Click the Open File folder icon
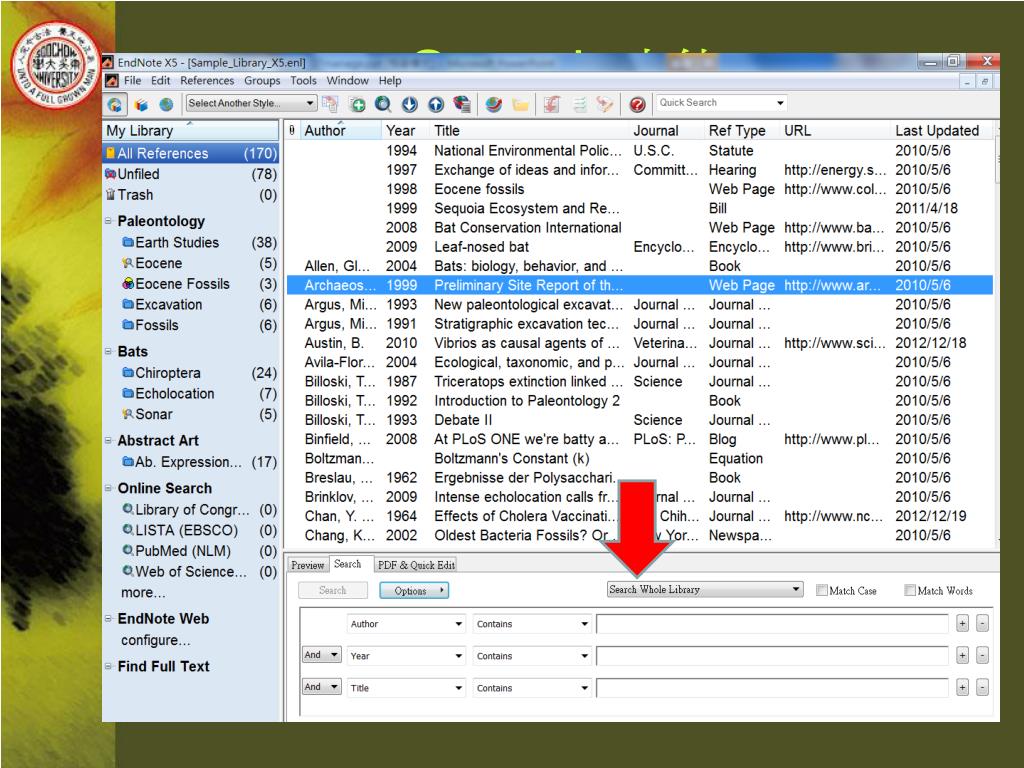 point(520,104)
